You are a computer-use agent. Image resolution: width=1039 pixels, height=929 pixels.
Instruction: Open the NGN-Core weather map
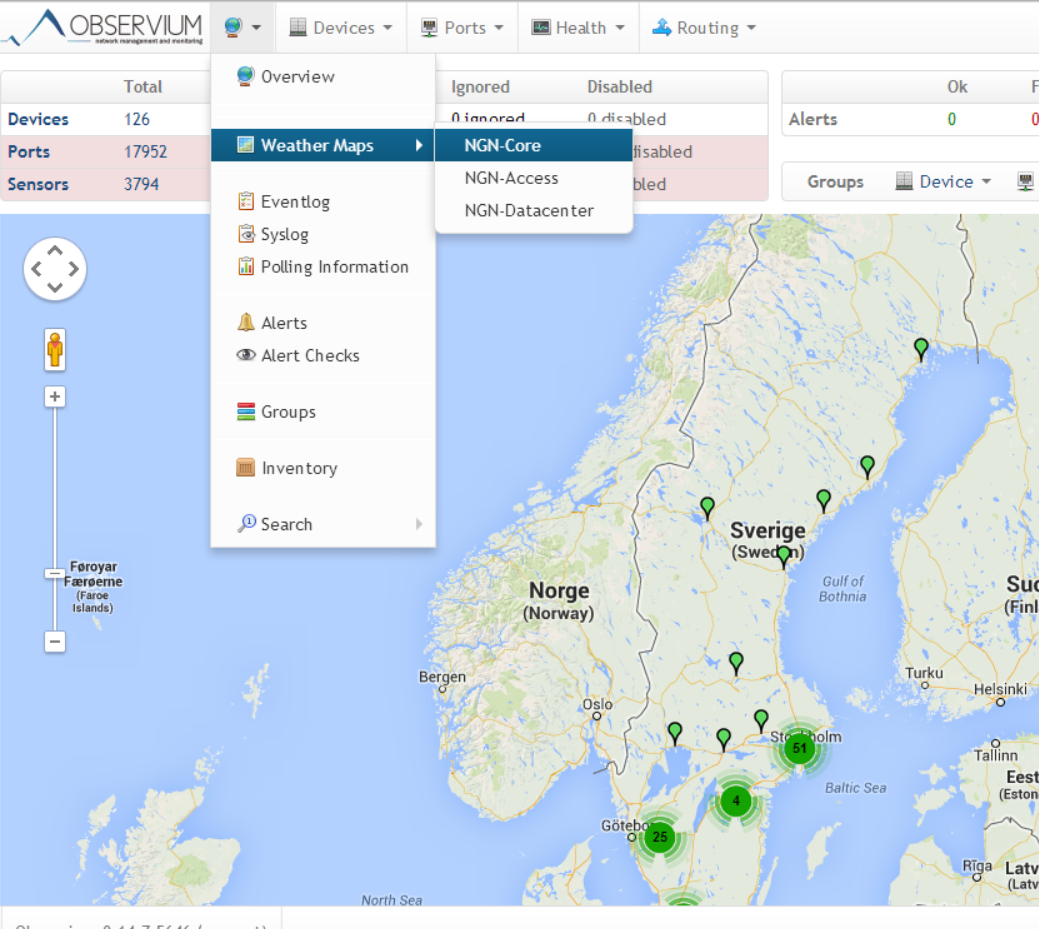click(x=534, y=145)
